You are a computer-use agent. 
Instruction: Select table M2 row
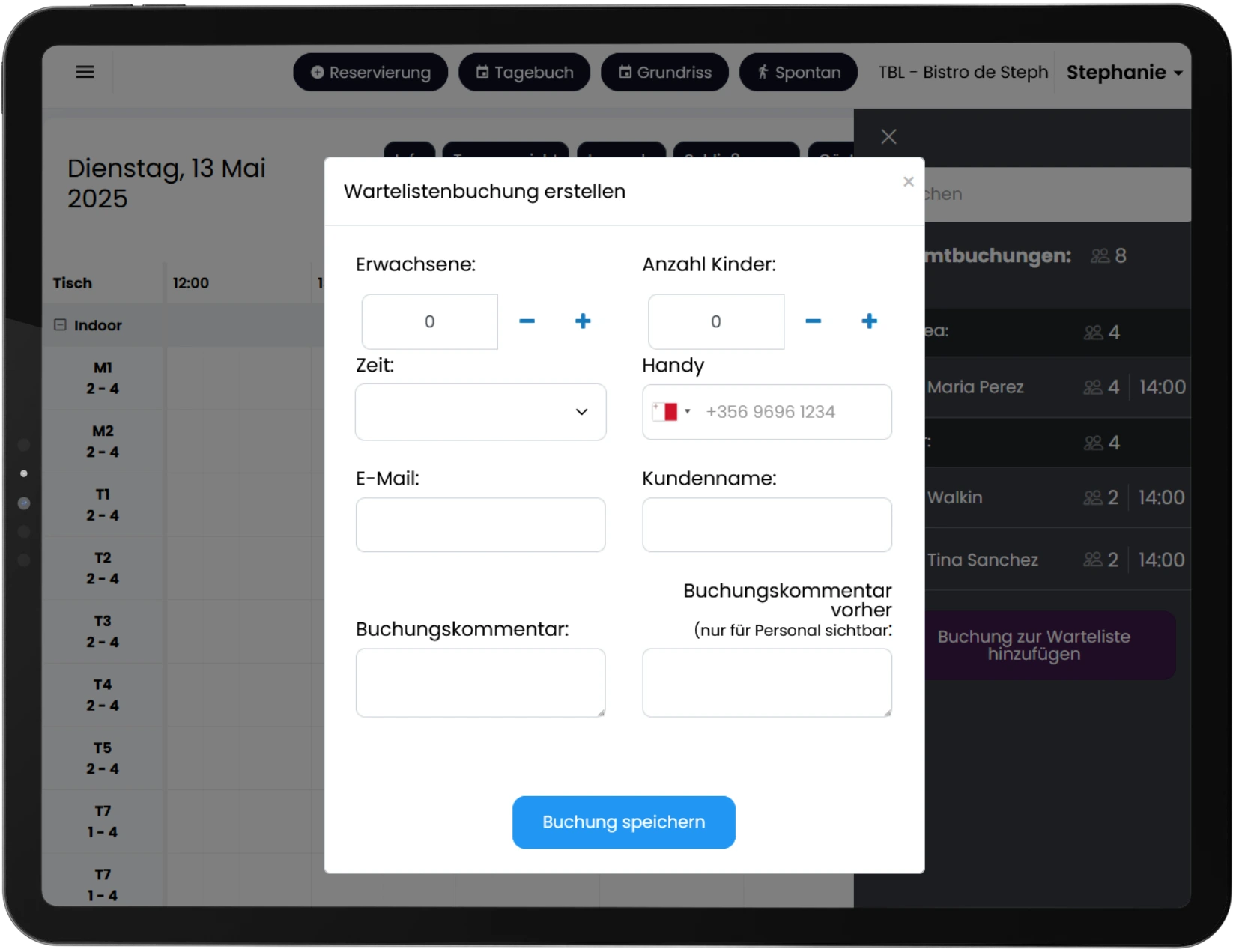103,441
